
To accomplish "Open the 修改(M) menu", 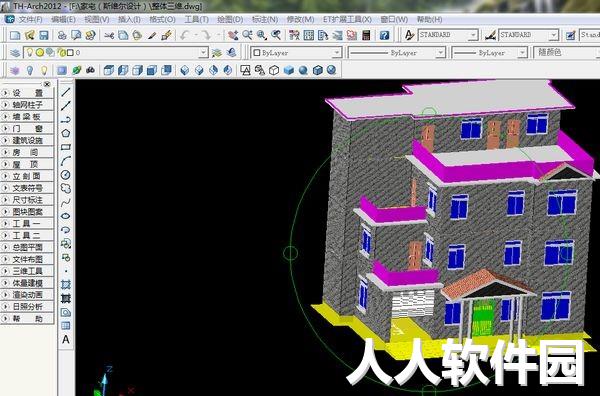I will (300, 20).
